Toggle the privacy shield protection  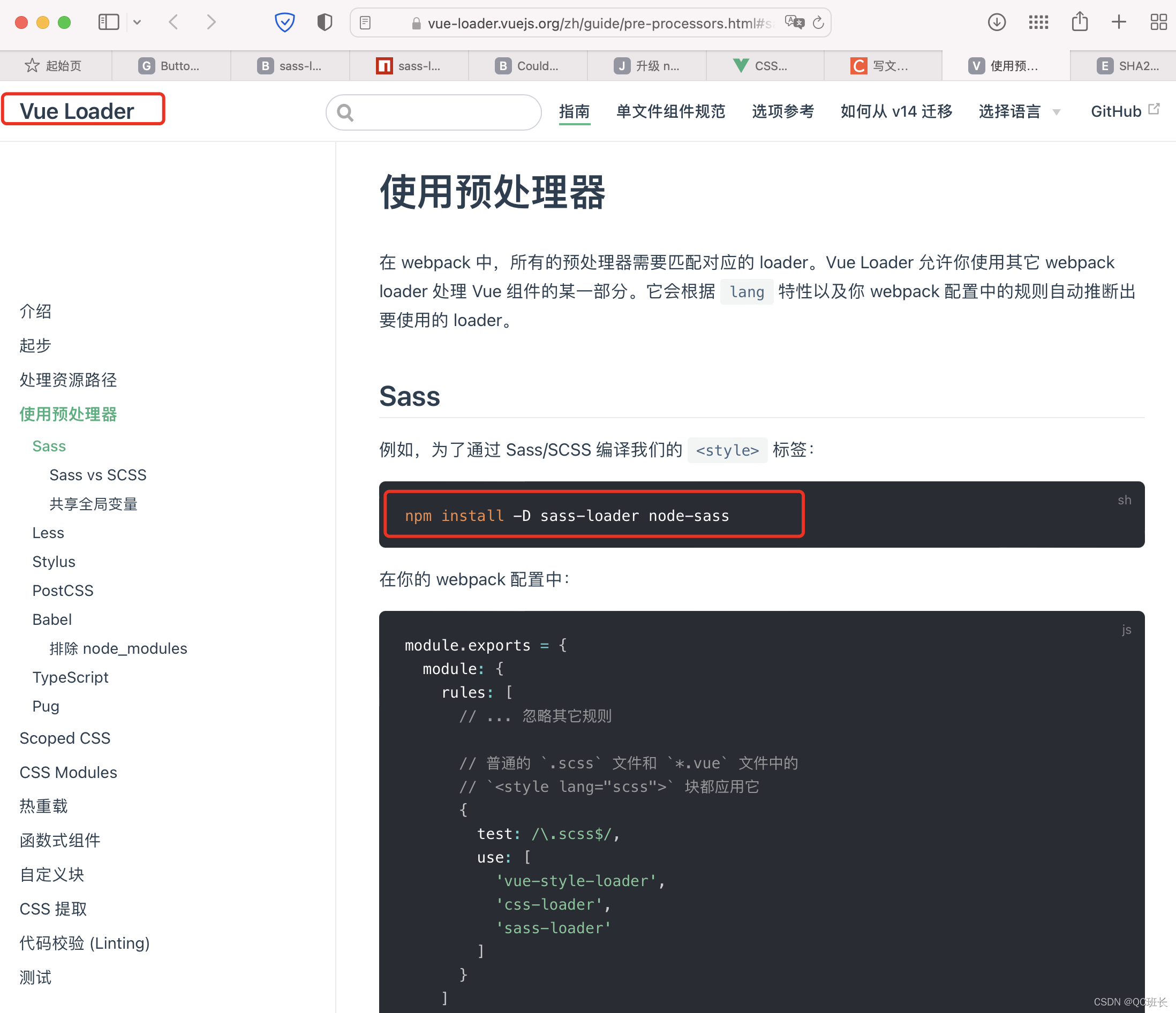[x=284, y=22]
